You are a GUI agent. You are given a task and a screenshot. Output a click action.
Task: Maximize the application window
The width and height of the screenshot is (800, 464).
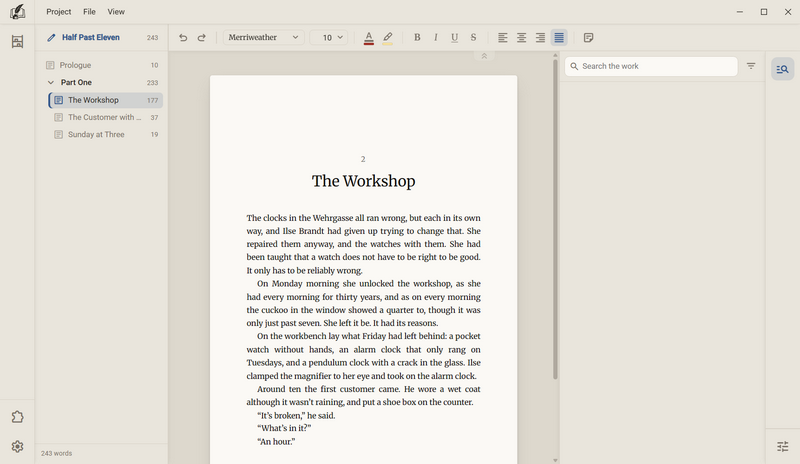point(764,12)
